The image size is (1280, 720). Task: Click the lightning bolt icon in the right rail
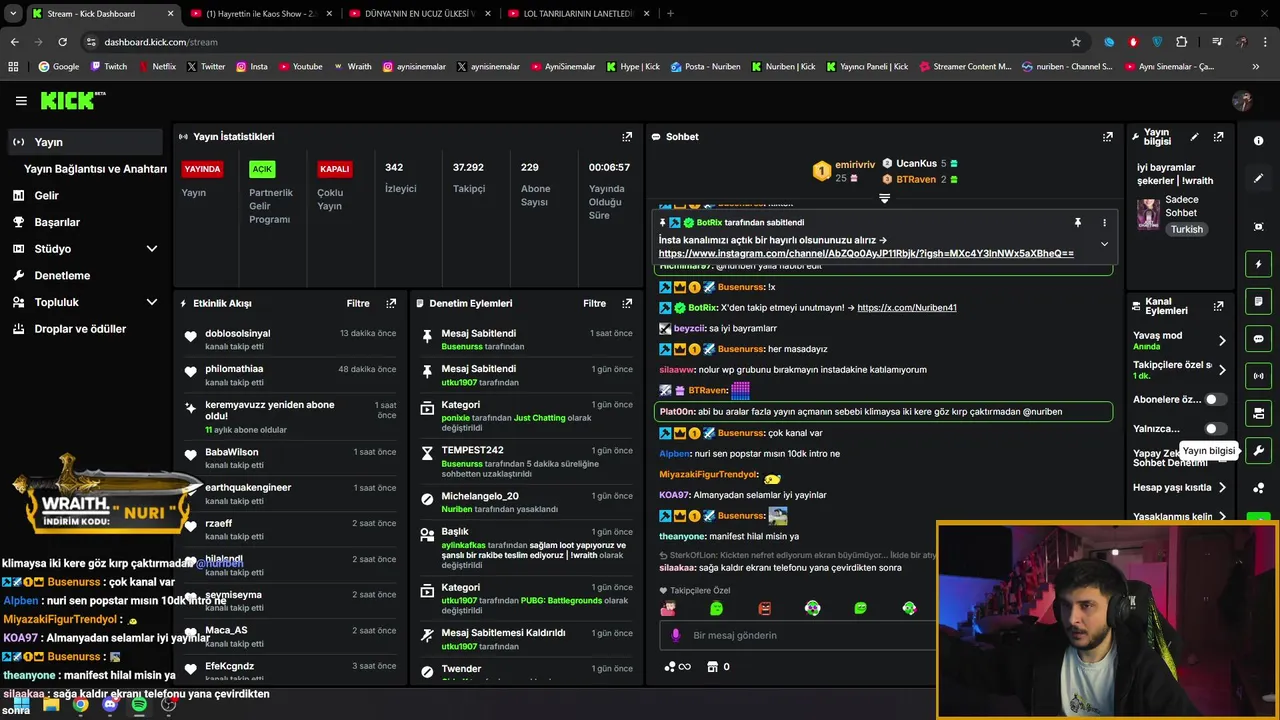pos(1259,264)
